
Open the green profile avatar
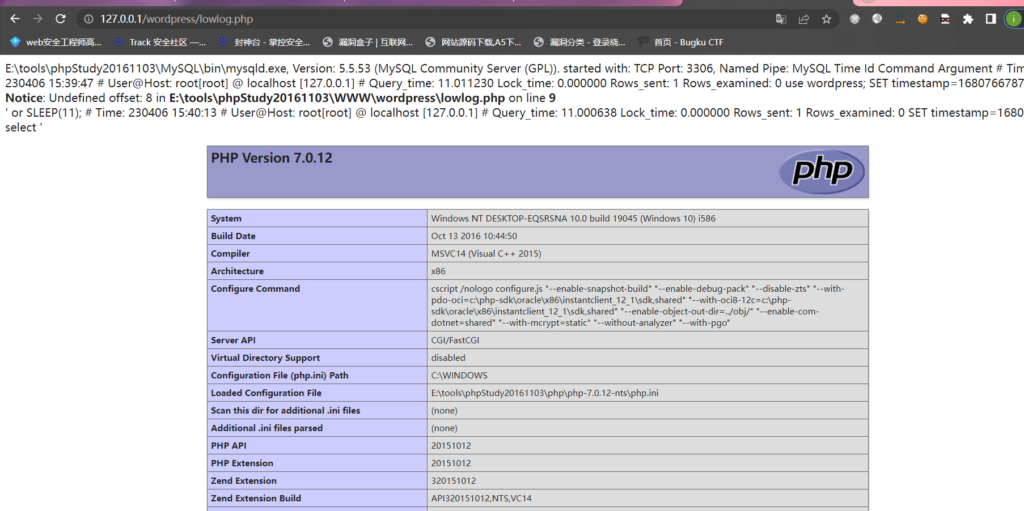point(1012,19)
